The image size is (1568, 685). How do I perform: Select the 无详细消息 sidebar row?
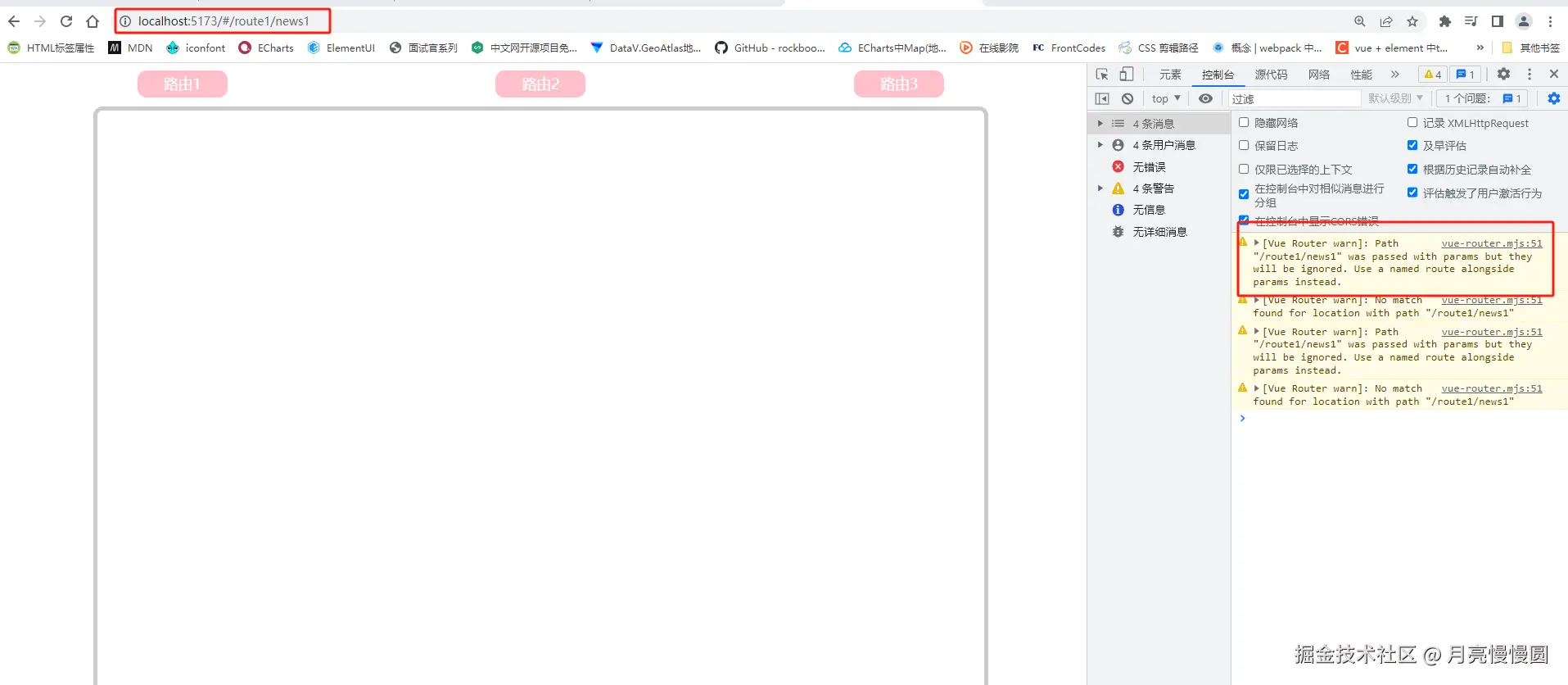tap(1159, 232)
